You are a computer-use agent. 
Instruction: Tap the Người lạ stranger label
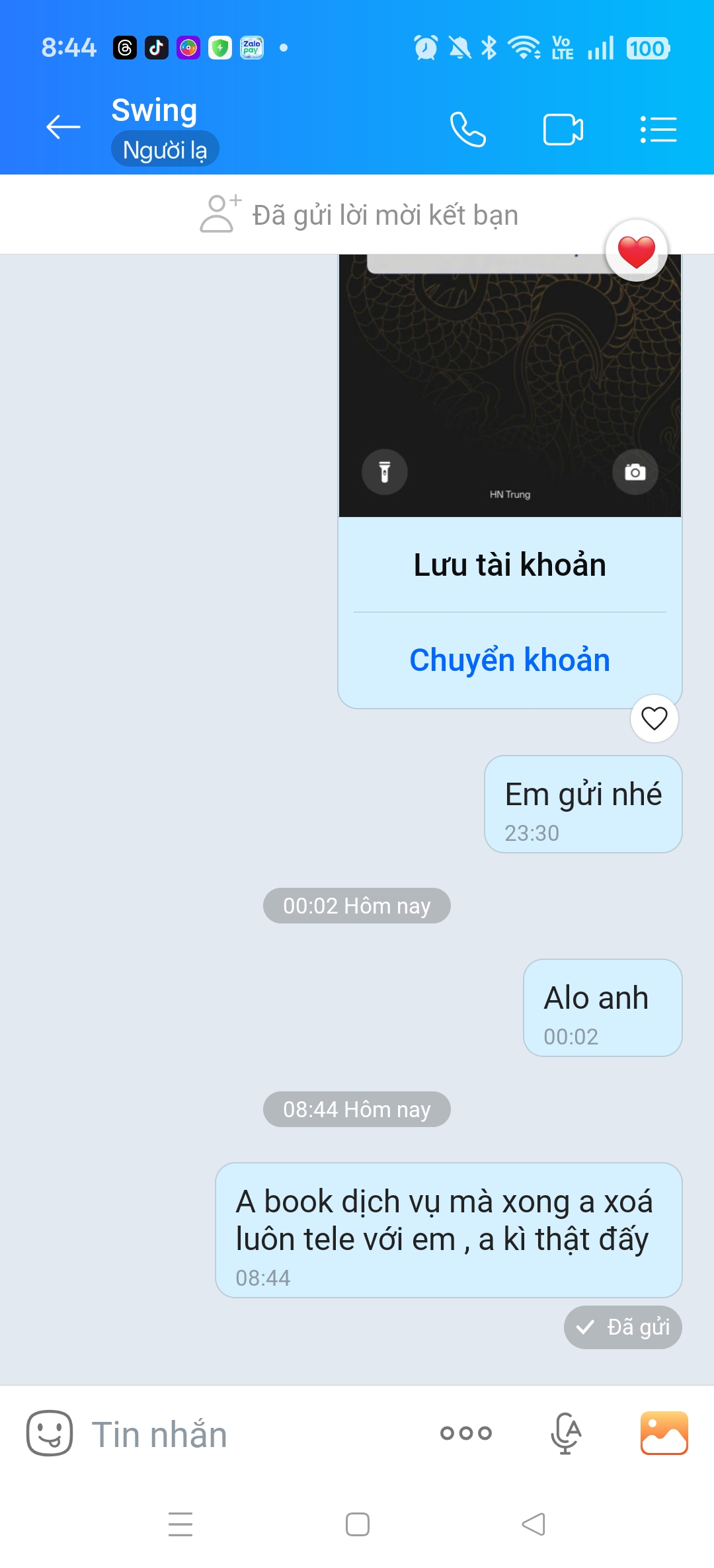(x=165, y=149)
